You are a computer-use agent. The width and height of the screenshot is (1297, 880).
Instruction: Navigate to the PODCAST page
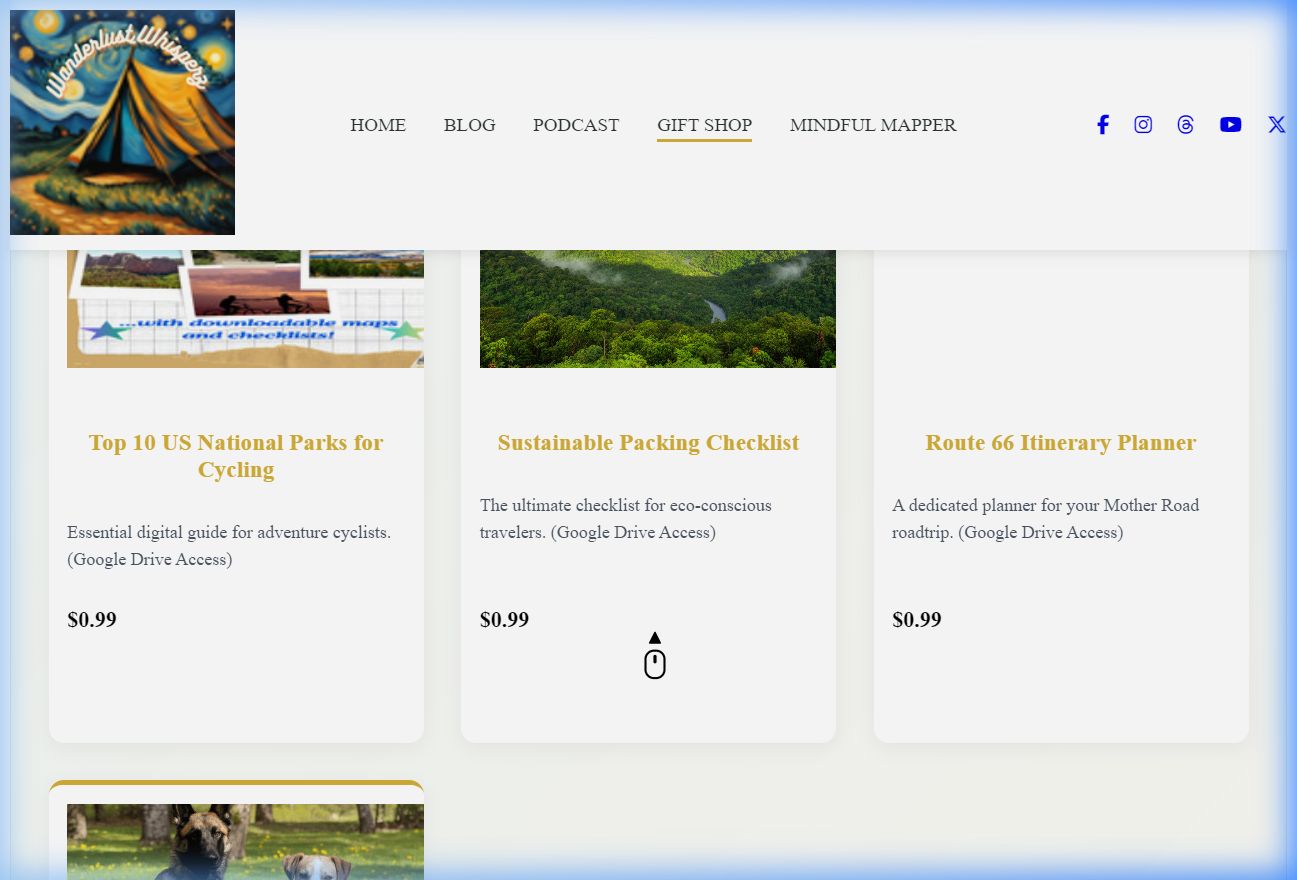576,125
